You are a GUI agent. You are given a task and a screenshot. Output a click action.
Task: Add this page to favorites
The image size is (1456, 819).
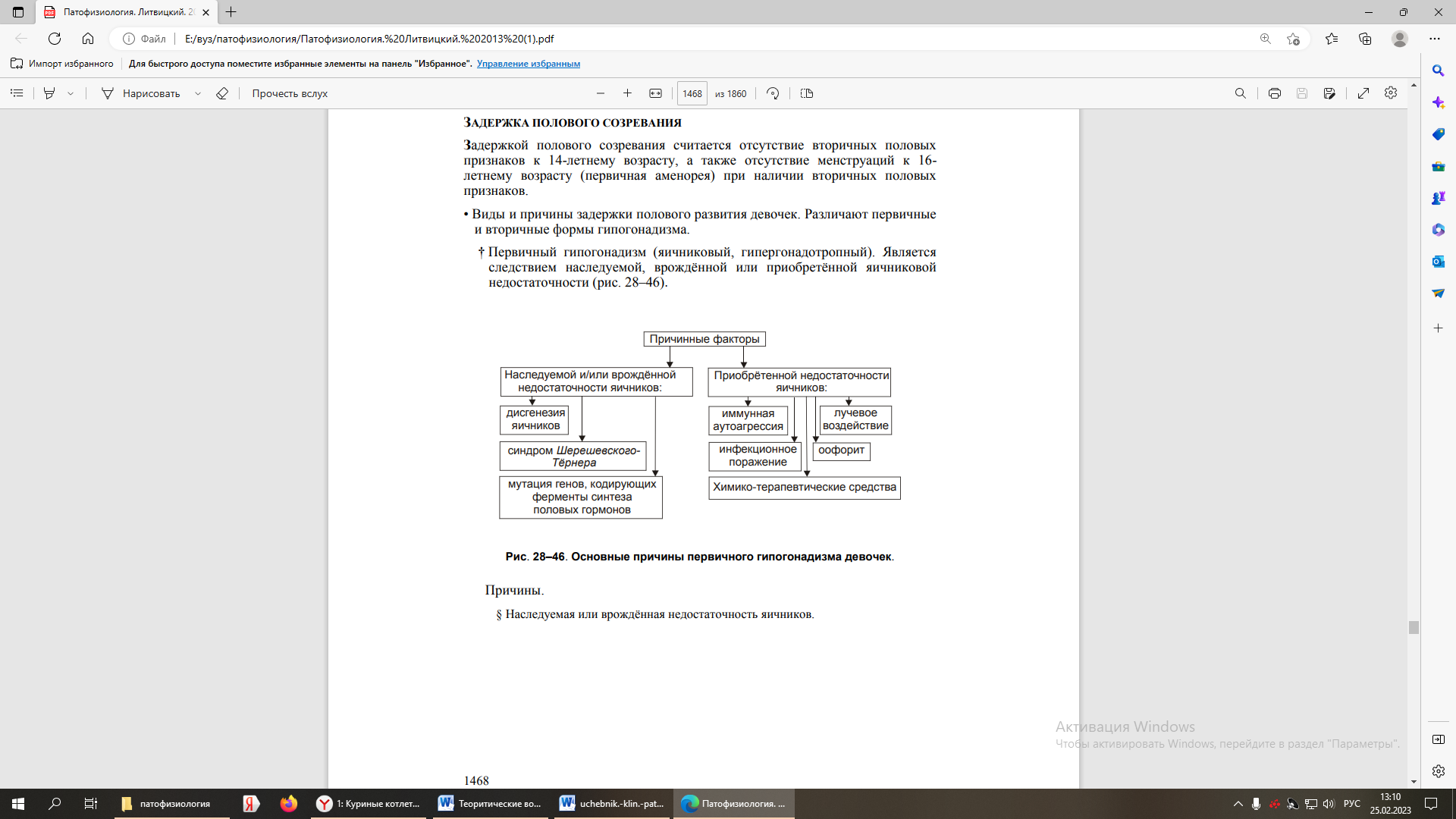coord(1294,39)
